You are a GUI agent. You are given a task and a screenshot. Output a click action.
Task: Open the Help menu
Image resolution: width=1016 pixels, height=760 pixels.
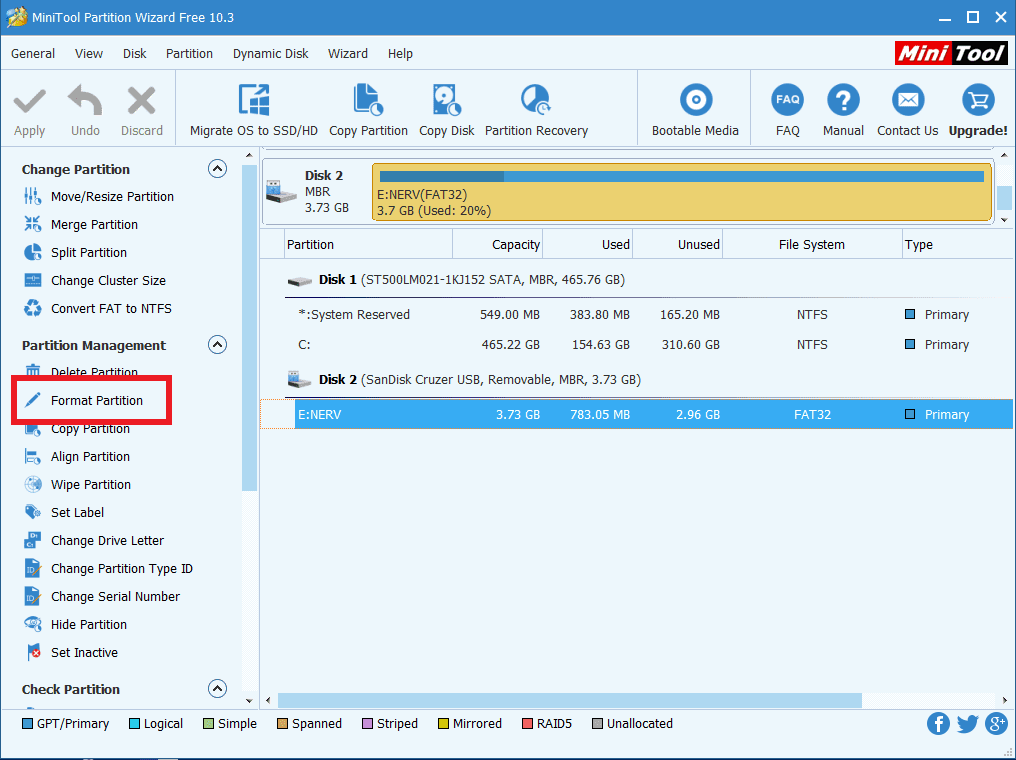[400, 54]
